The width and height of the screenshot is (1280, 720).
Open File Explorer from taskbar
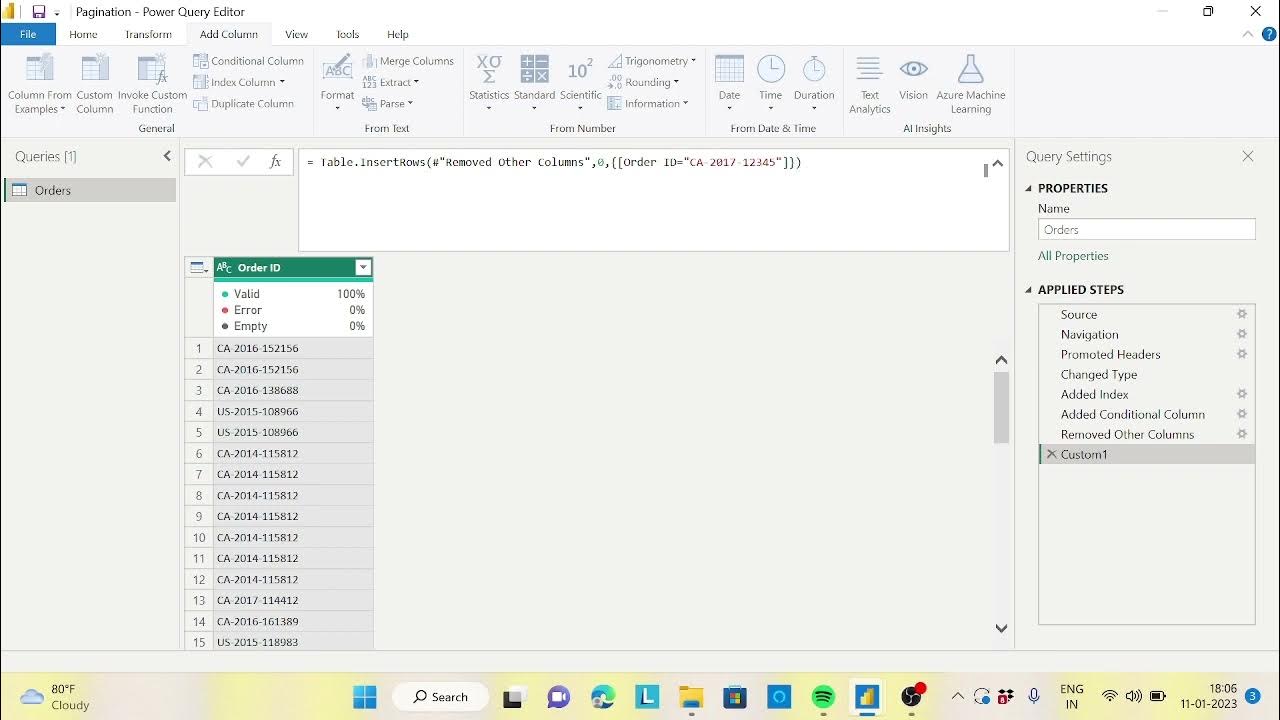click(691, 697)
